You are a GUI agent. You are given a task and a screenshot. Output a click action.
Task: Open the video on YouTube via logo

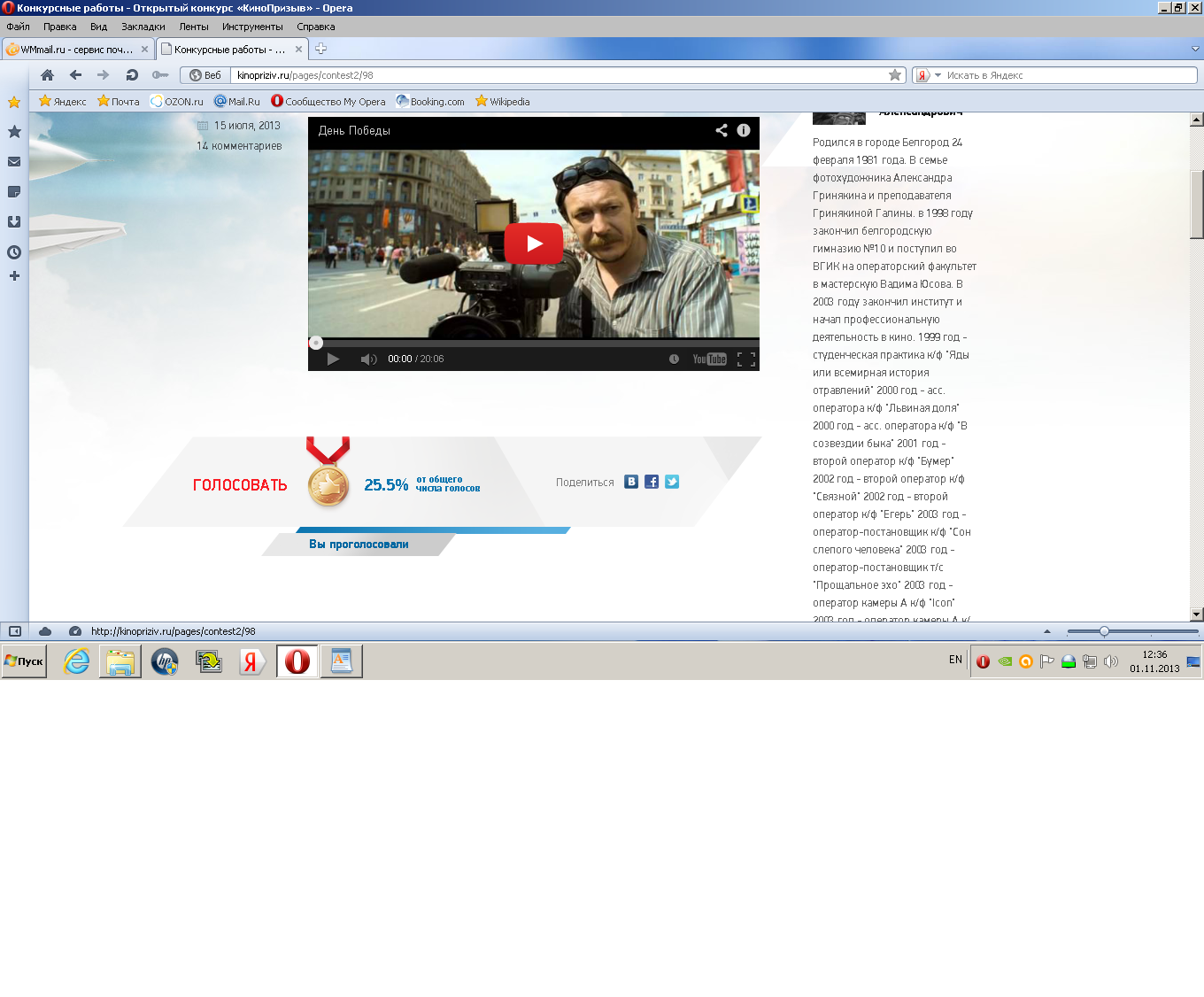point(709,359)
